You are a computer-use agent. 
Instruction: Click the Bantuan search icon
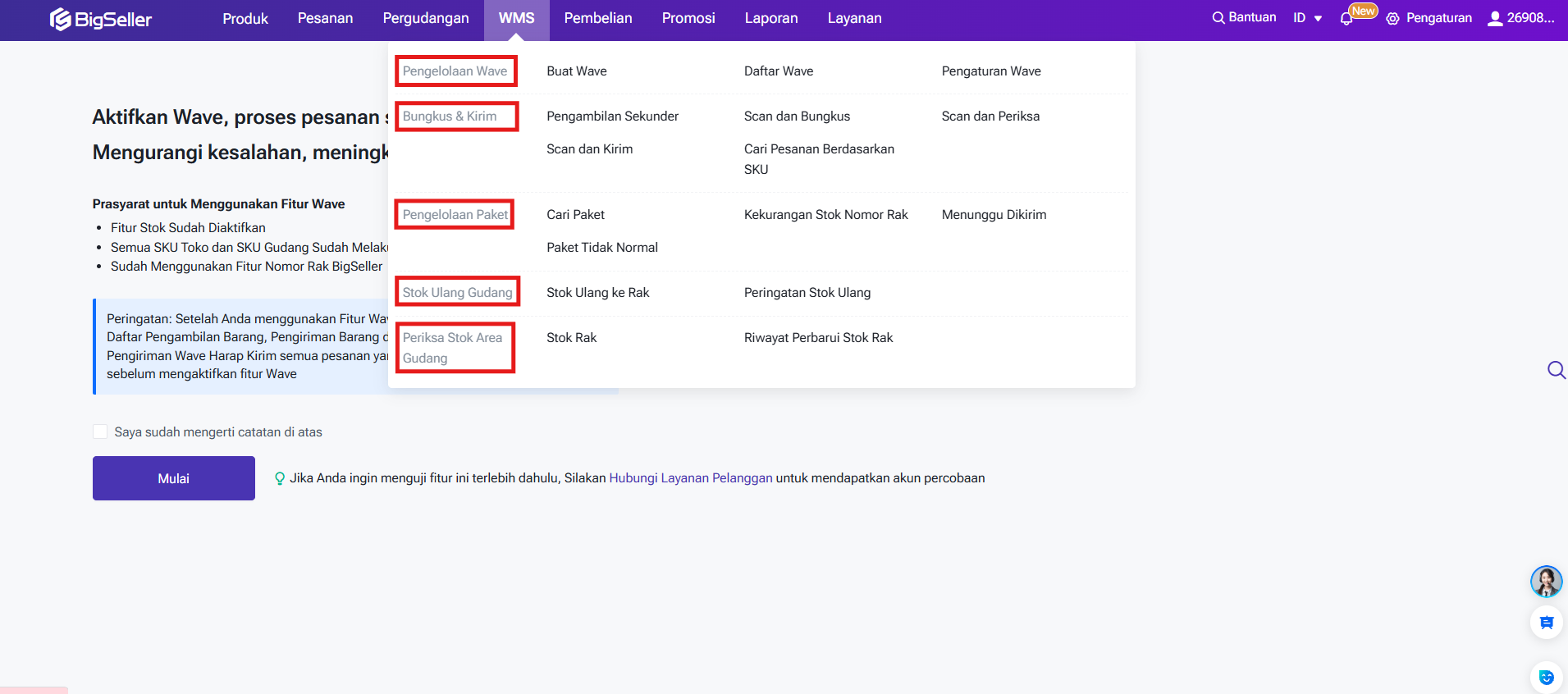1218,18
